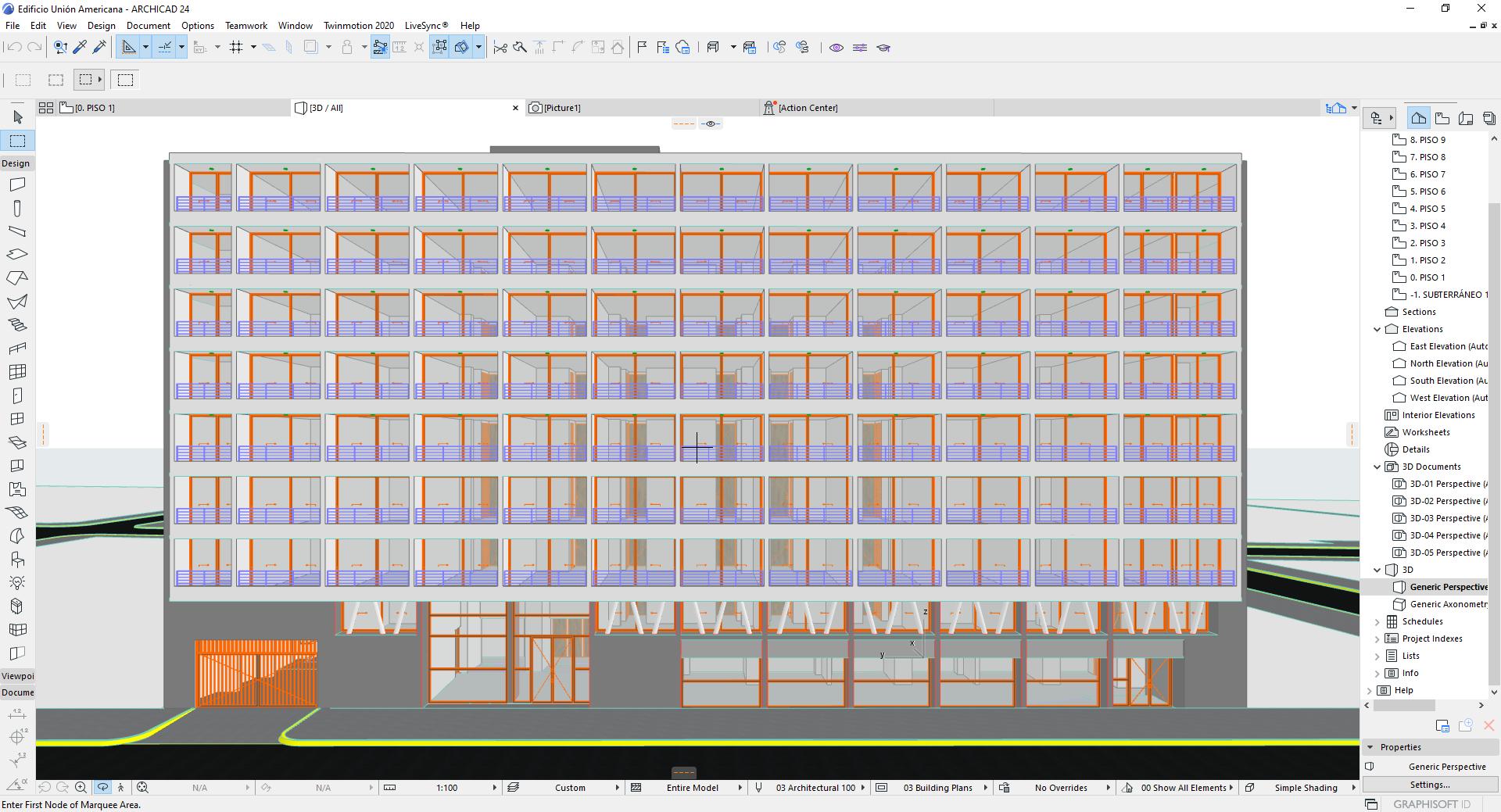The width and height of the screenshot is (1501, 812).
Task: Pick the eyedropper Pick Up Parameters tool
Action: click(x=80, y=48)
